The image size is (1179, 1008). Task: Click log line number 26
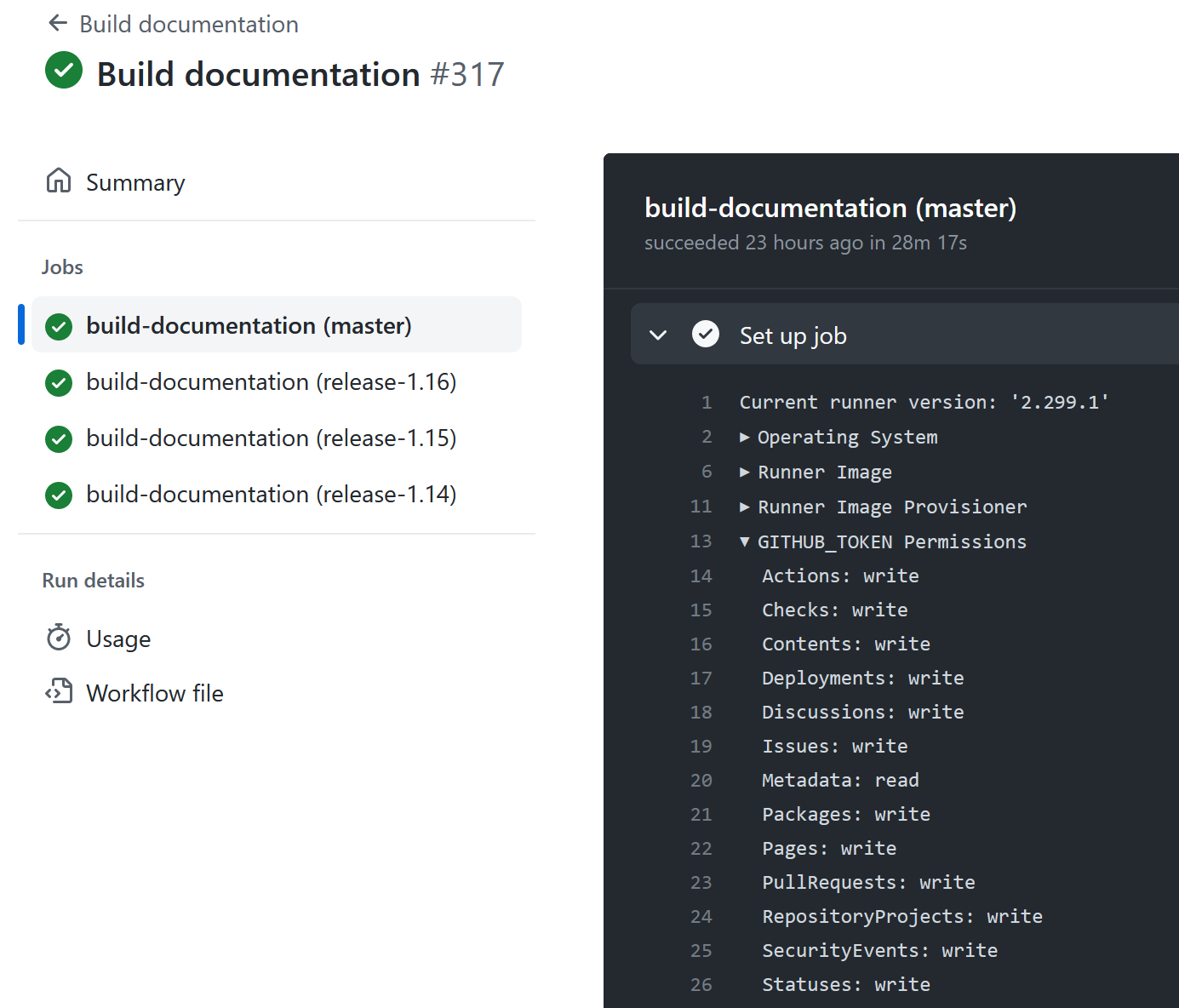point(701,984)
